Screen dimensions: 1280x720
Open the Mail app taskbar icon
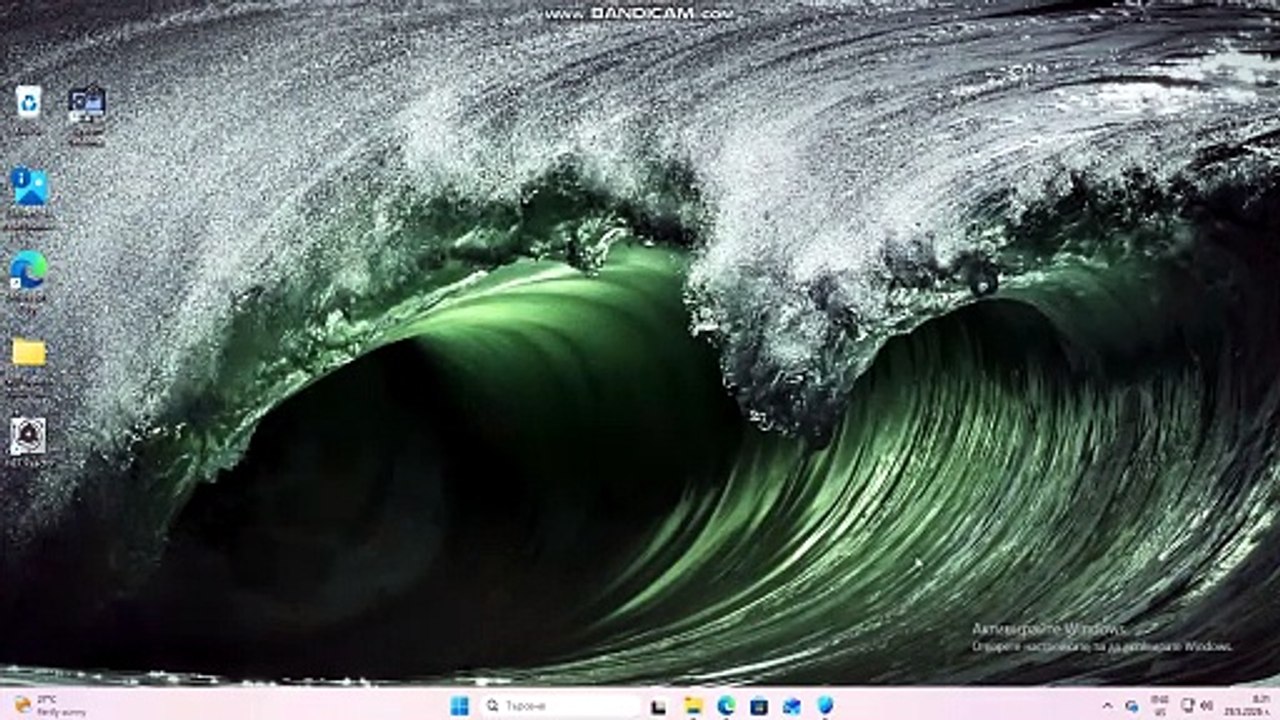coord(792,706)
